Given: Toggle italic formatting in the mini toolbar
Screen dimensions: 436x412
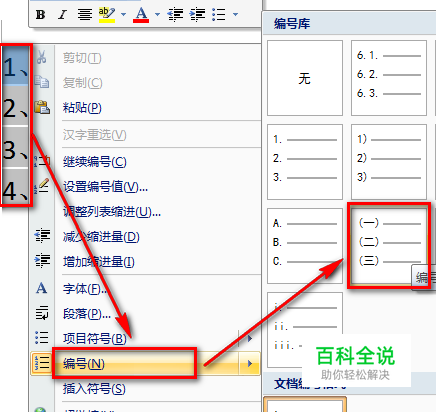Looking at the screenshot, I should 62,15.
